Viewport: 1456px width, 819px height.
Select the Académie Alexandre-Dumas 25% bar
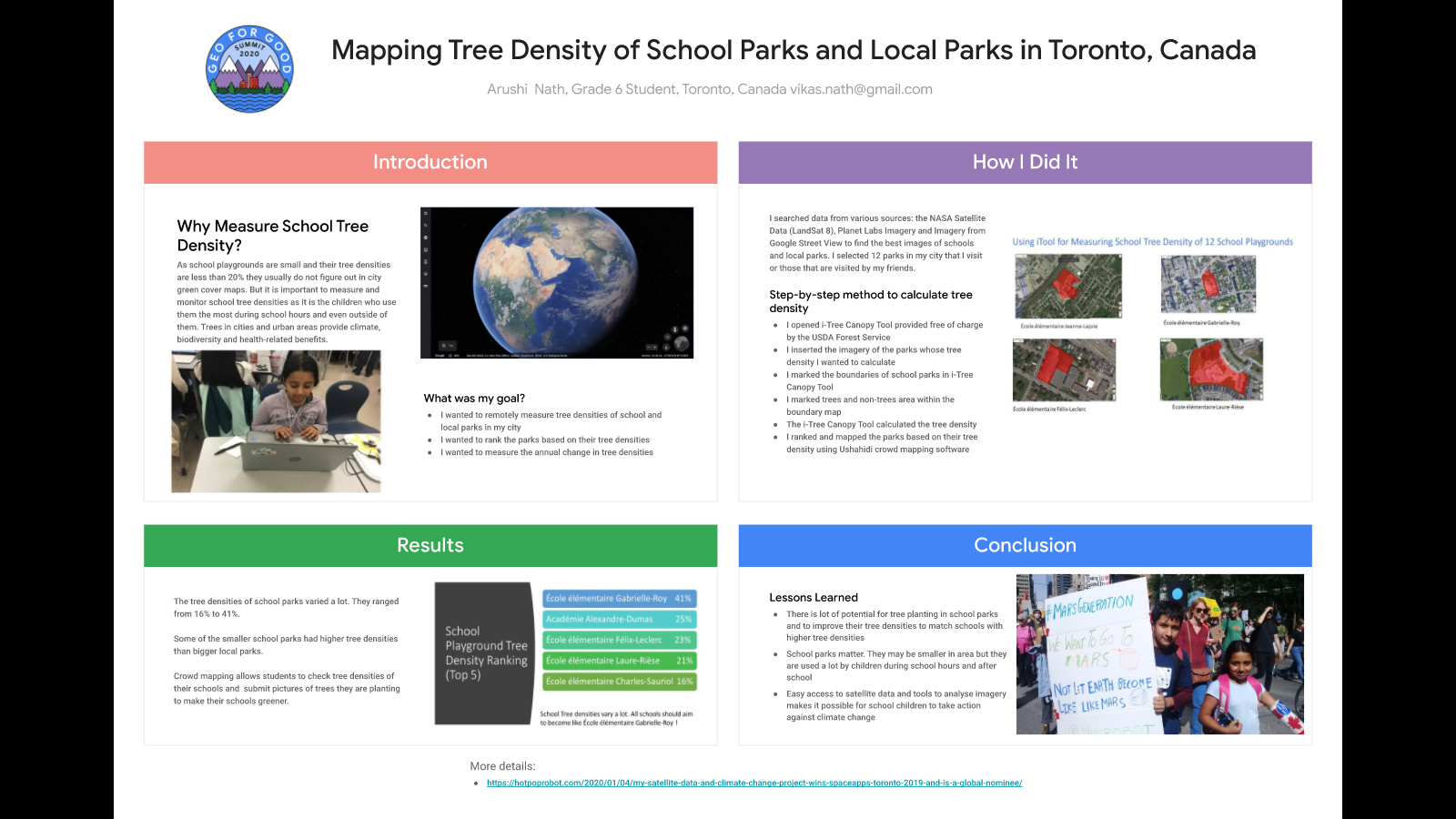[619, 619]
